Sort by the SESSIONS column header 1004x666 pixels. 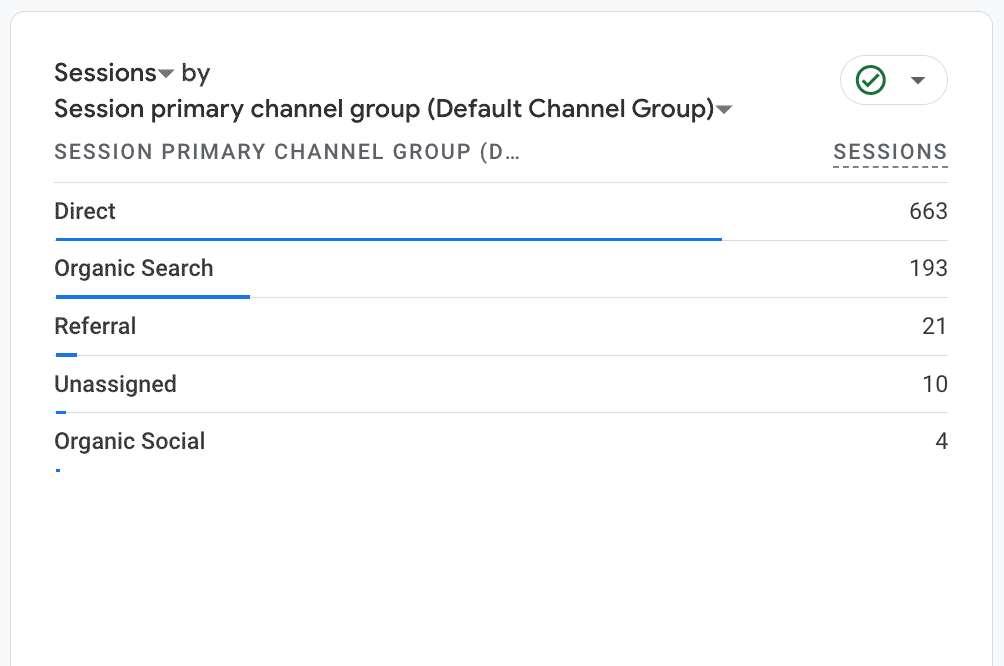(890, 152)
